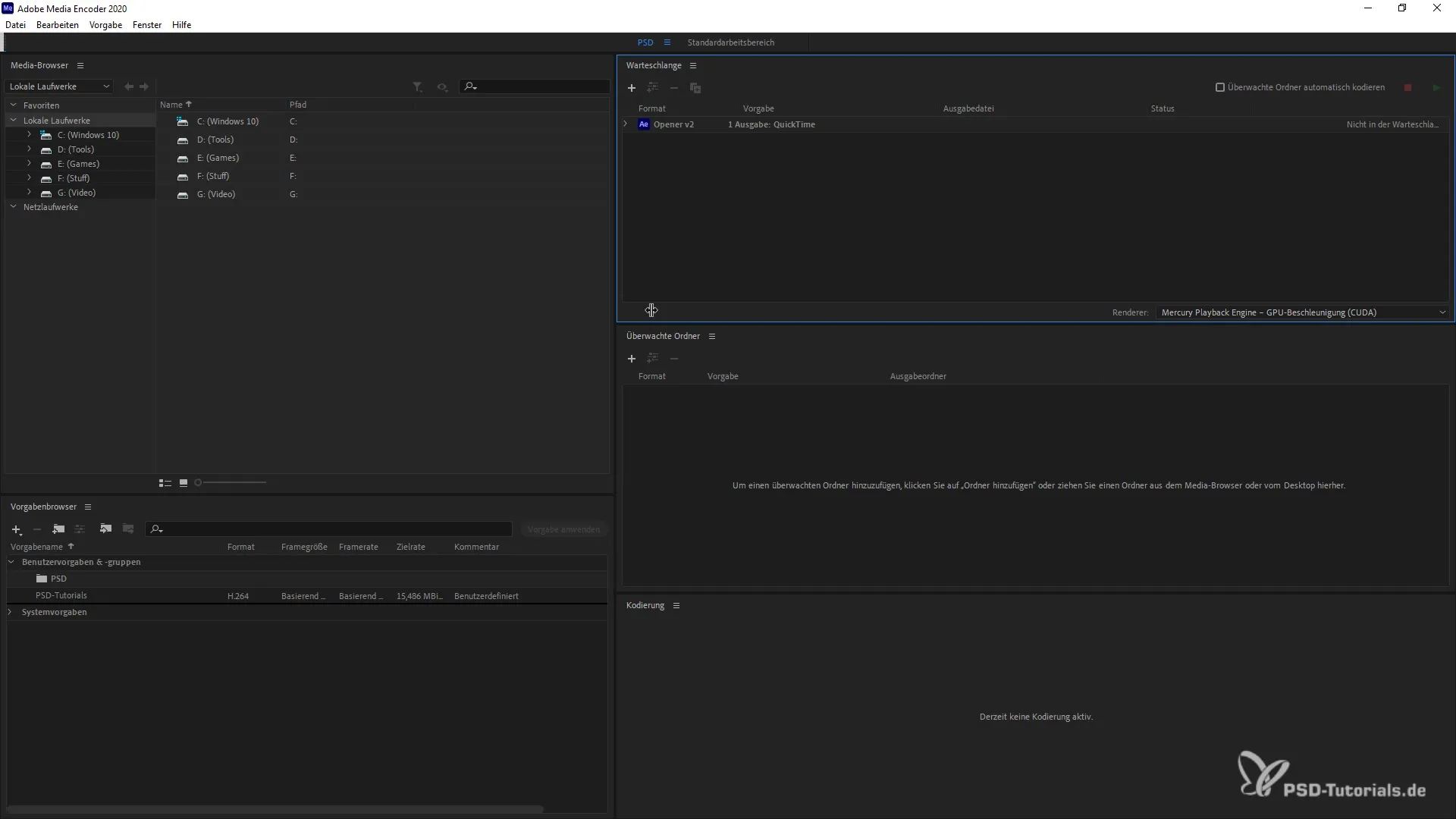The height and width of the screenshot is (819, 1456).
Task: Expand the Systemvorgaben group
Action: pyautogui.click(x=10, y=613)
